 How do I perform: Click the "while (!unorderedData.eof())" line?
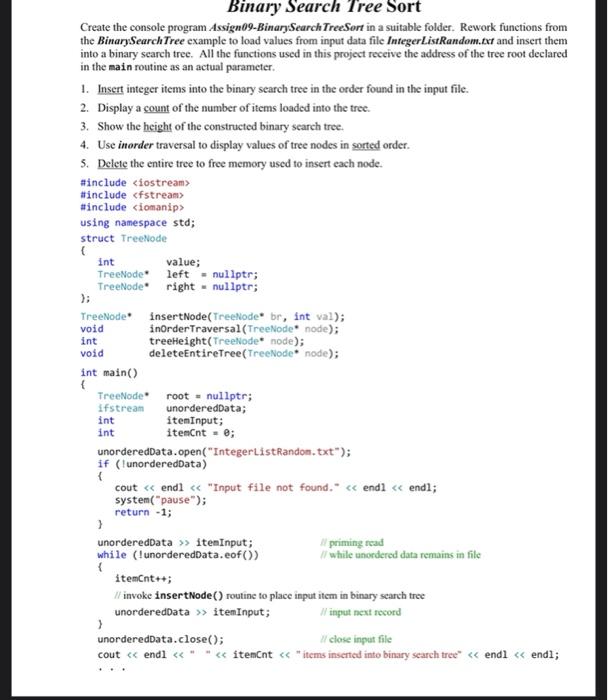coord(178,555)
